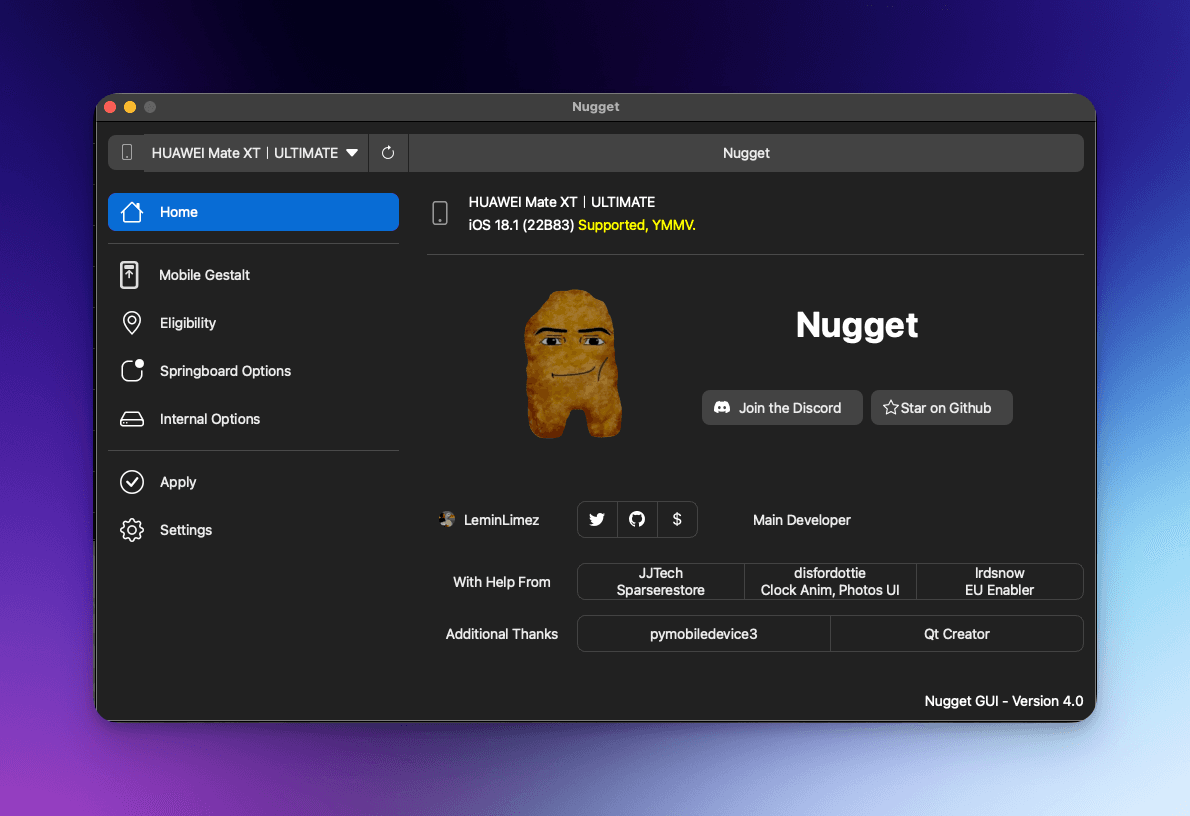This screenshot has width=1190, height=816.
Task: Click the Star on Github button
Action: (941, 408)
